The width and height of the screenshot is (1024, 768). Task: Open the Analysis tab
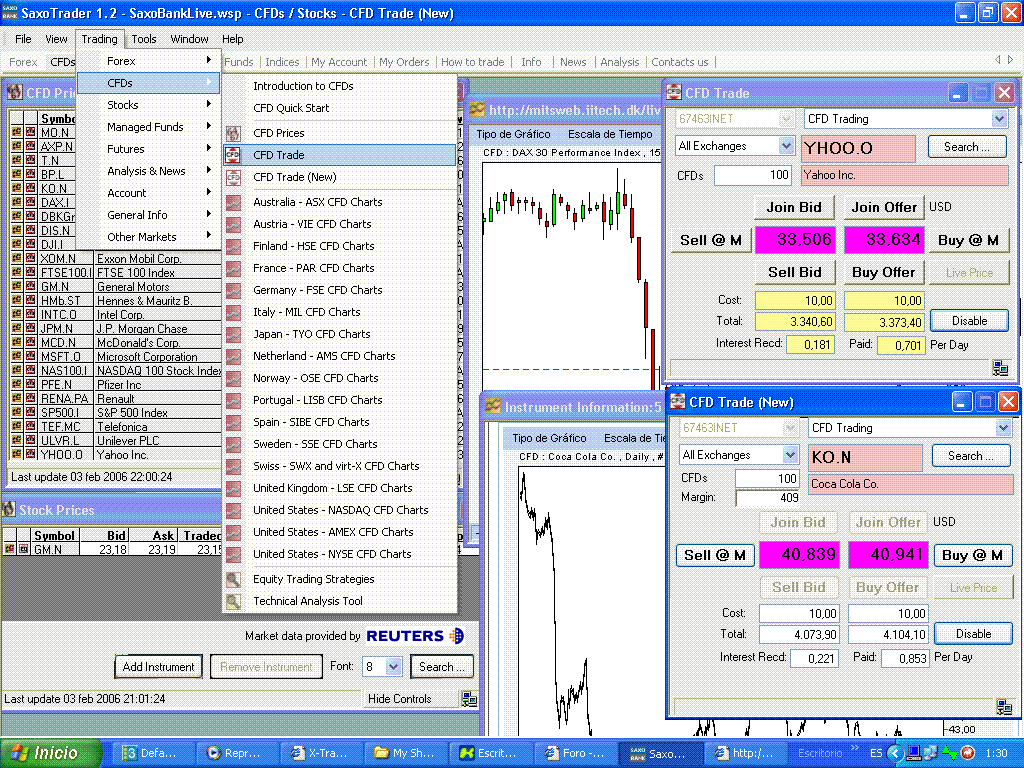click(x=619, y=62)
